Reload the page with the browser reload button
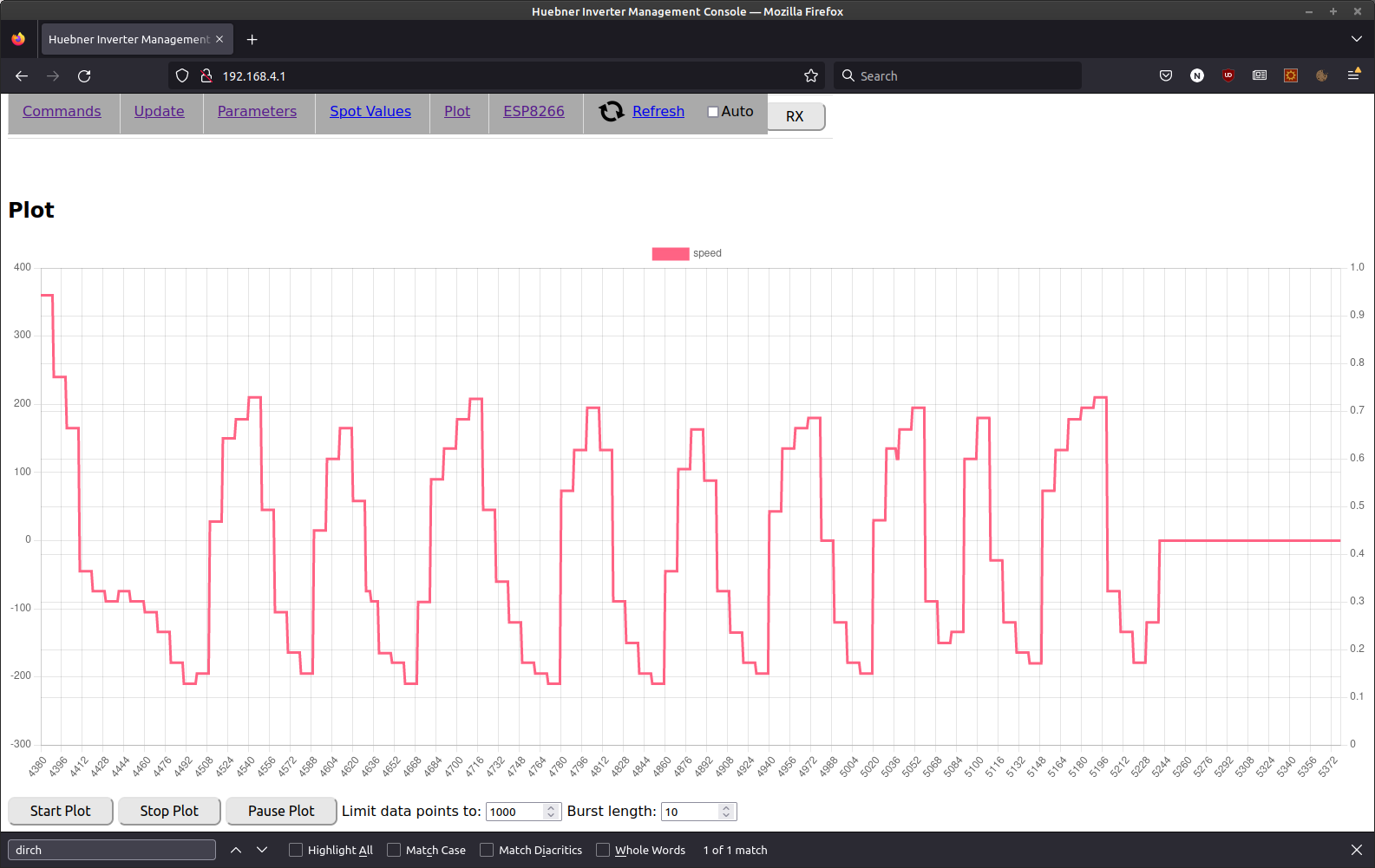The width and height of the screenshot is (1375, 868). tap(84, 76)
